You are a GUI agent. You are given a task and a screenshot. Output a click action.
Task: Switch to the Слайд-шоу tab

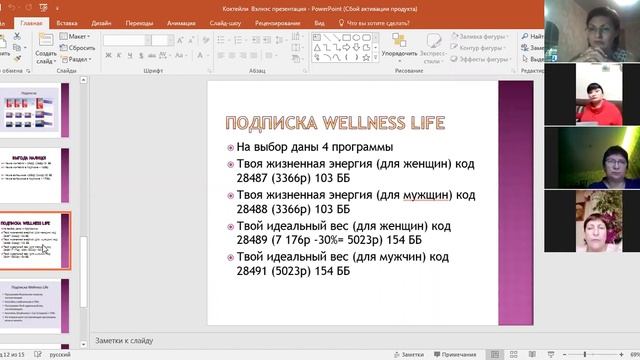pyautogui.click(x=225, y=23)
